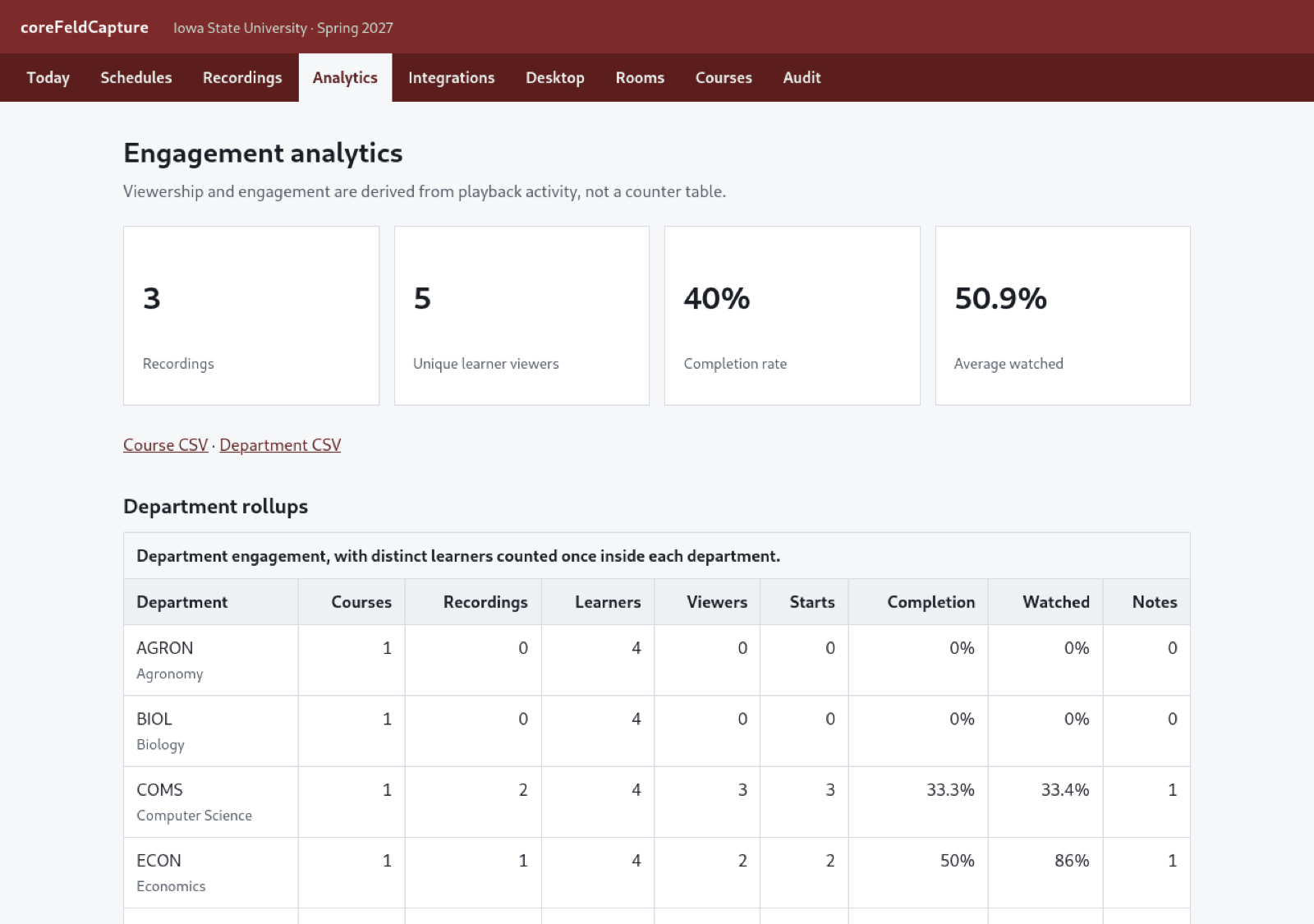Screen dimensions: 1314x924
Task: Switch to the Recordings tab
Action: [x=242, y=77]
